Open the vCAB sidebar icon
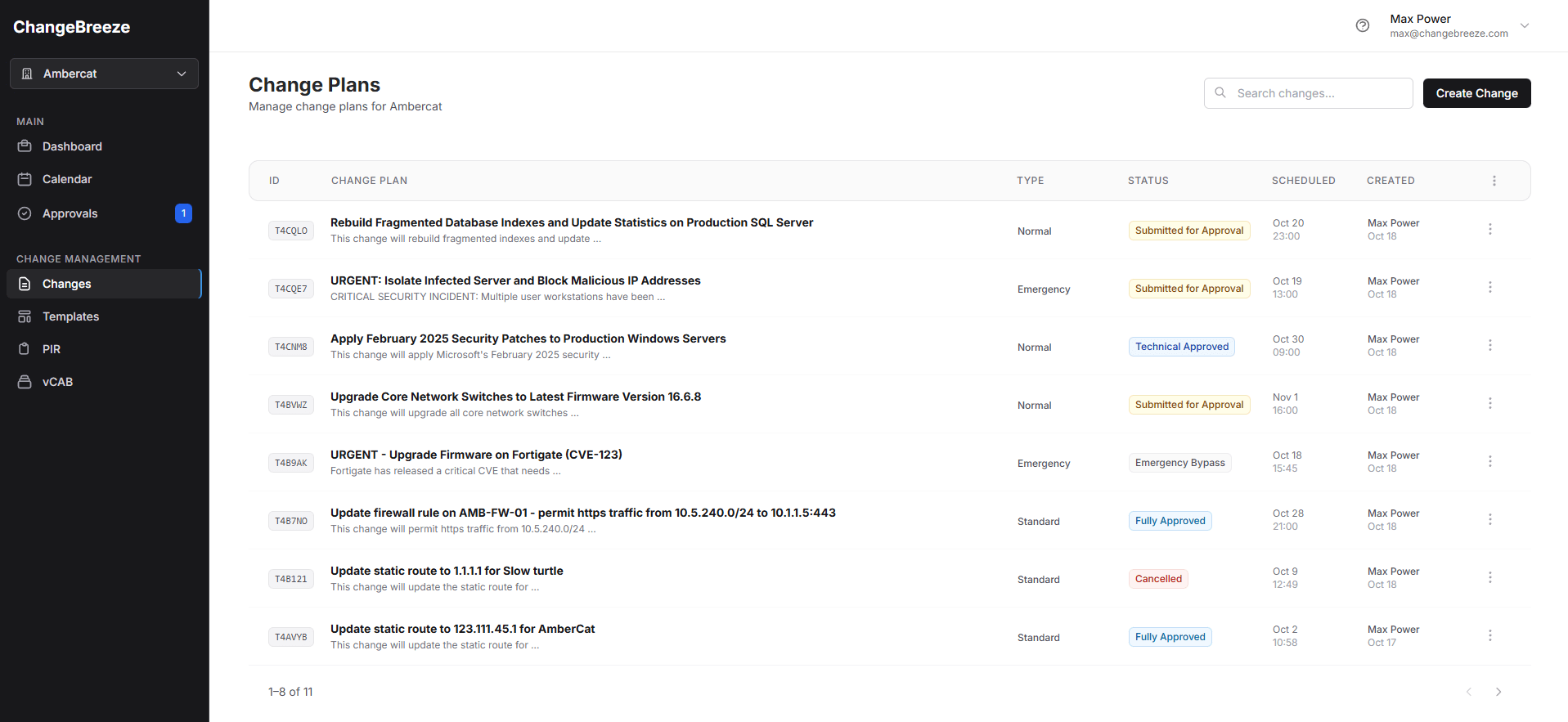 coord(25,382)
